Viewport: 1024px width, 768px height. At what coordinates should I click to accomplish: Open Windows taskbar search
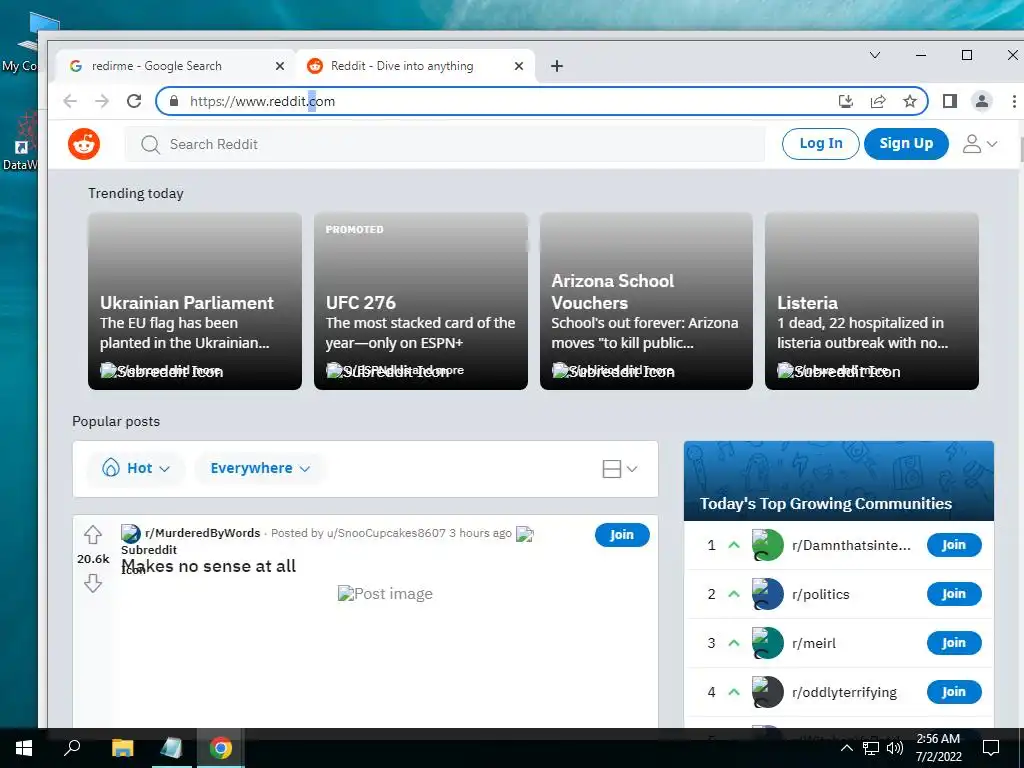(x=72, y=748)
